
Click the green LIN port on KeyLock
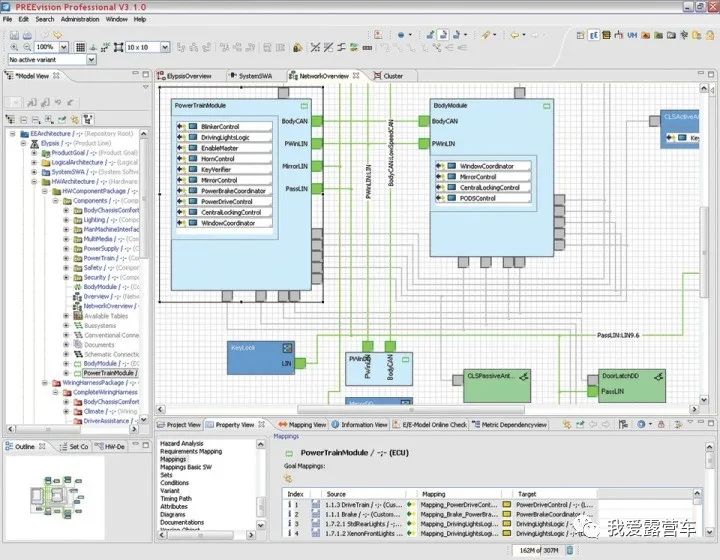(x=300, y=364)
